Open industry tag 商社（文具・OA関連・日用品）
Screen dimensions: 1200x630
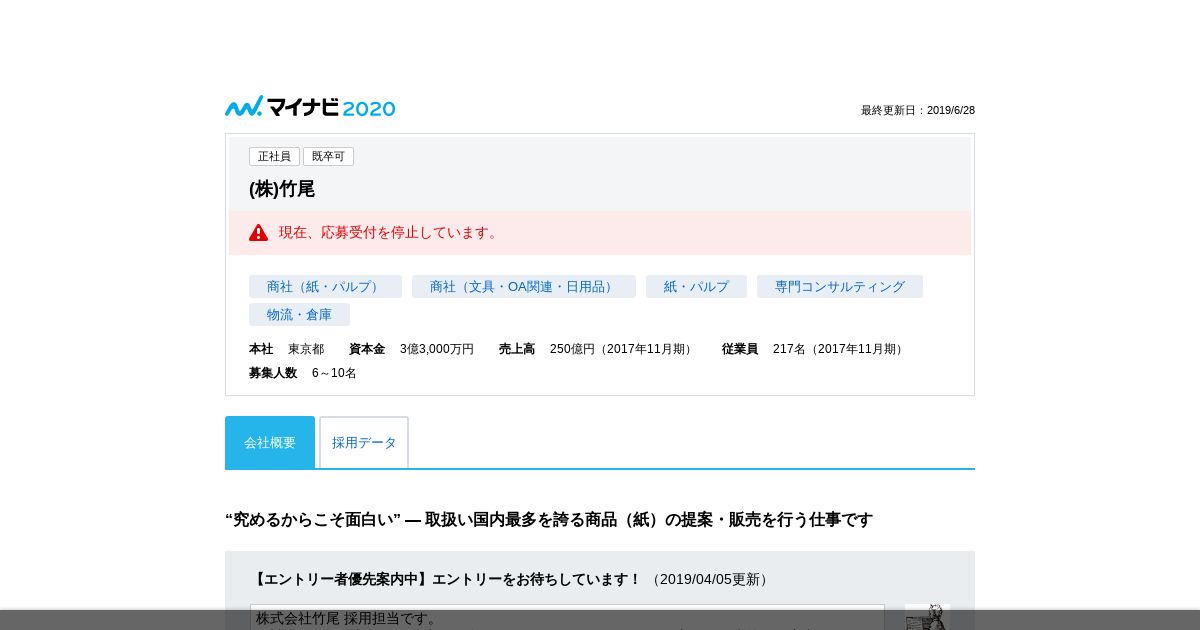(524, 287)
